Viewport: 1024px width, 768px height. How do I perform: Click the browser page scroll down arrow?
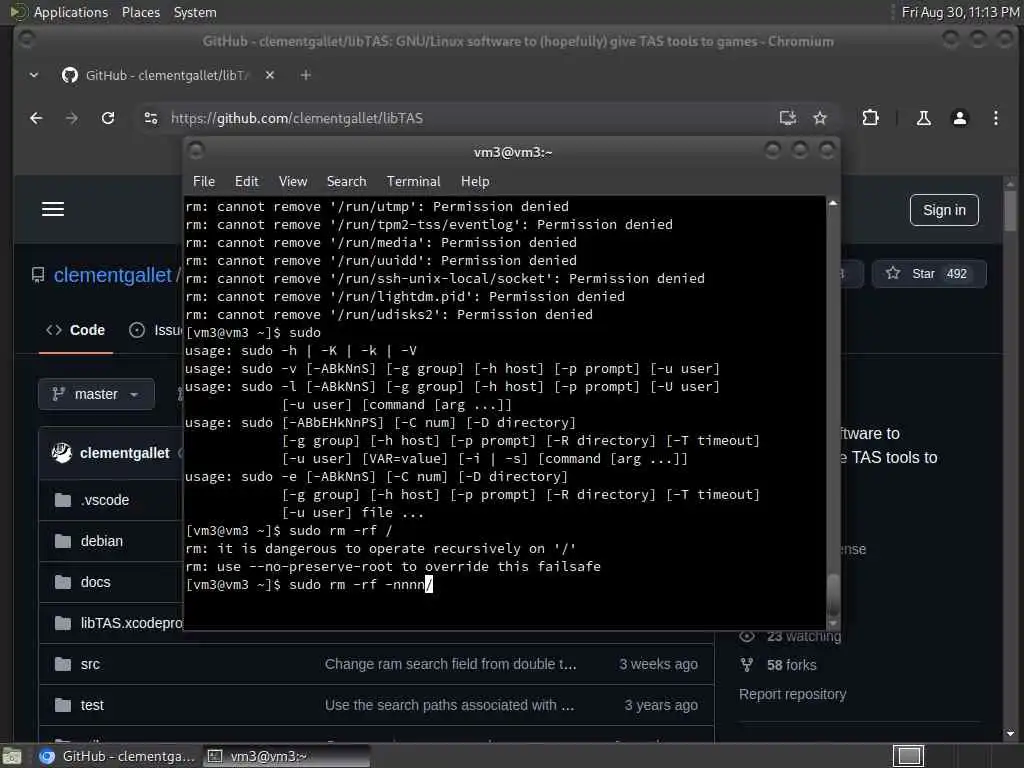(1010, 734)
